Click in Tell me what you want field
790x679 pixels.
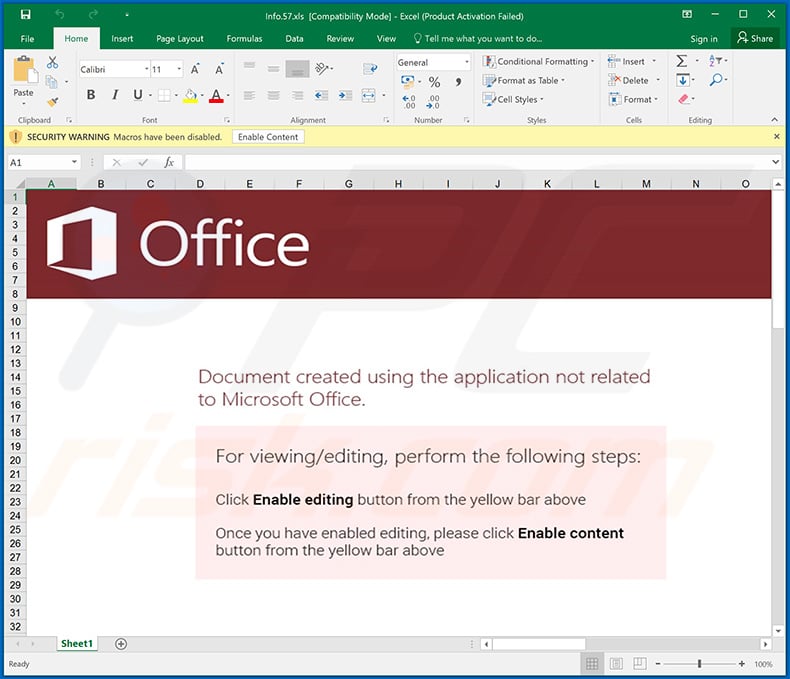coord(478,39)
